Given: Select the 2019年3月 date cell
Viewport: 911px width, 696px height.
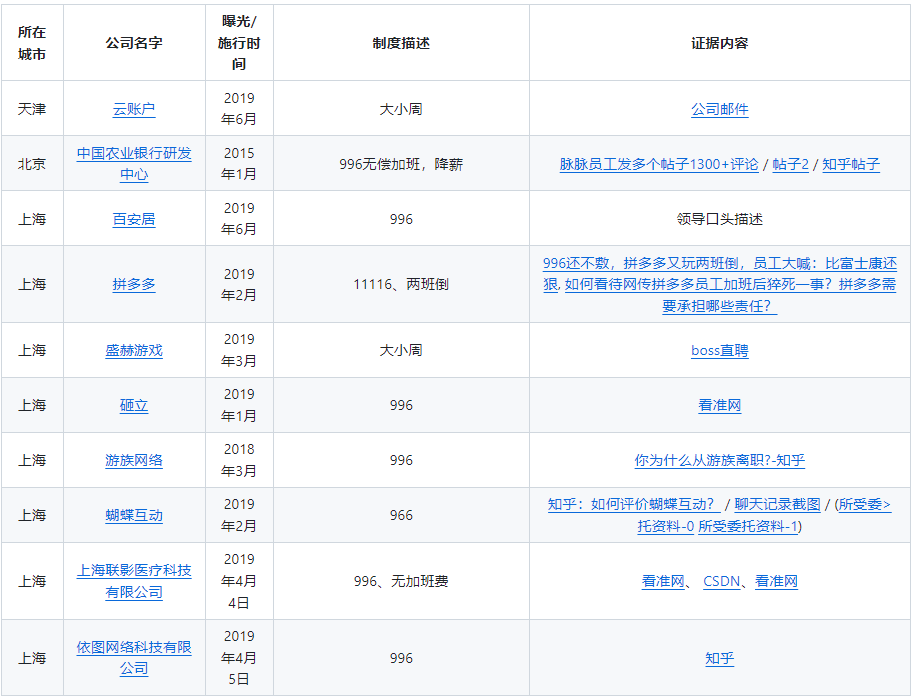Looking at the screenshot, I should click(x=239, y=350).
